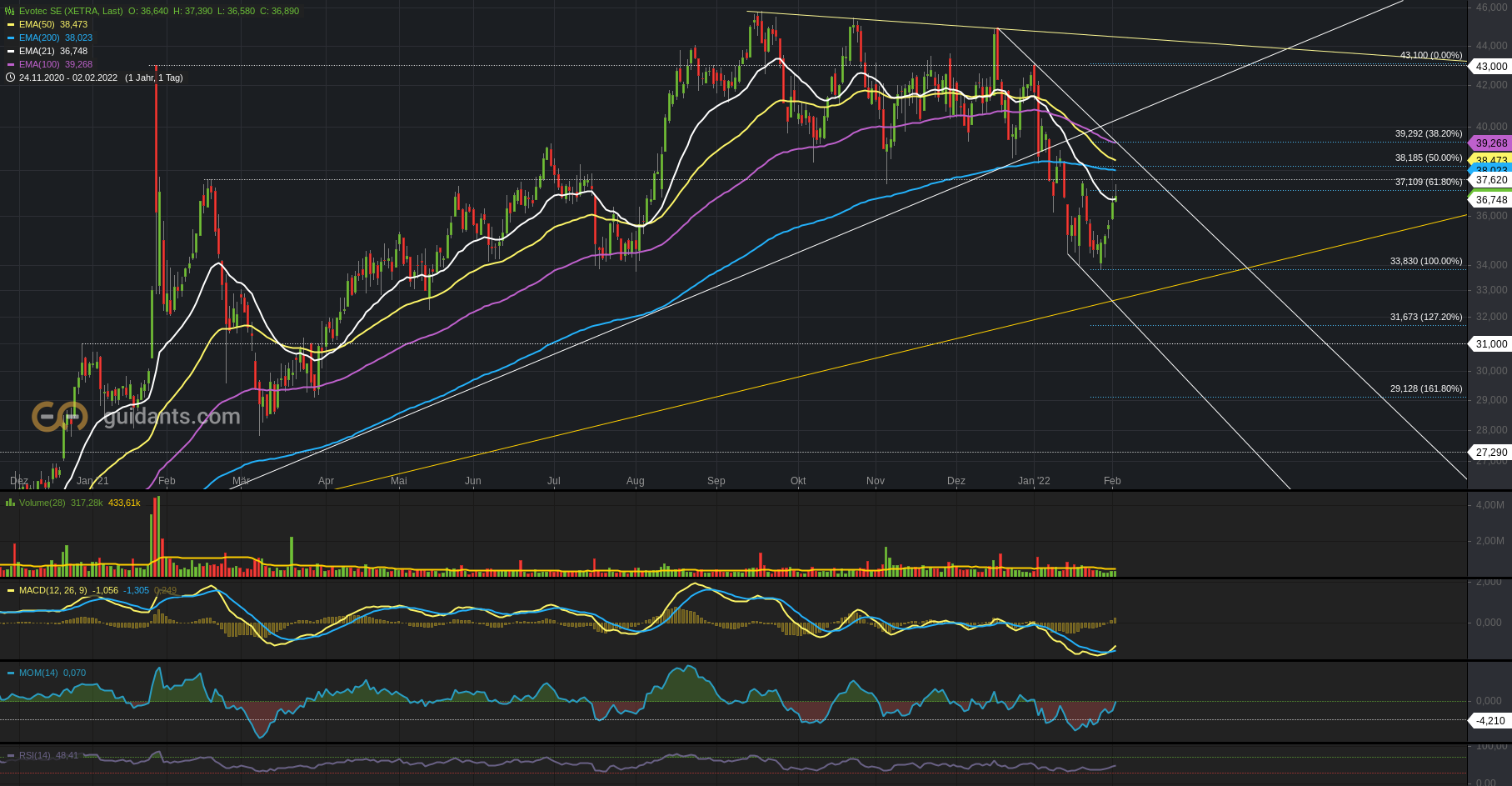Image resolution: width=1512 pixels, height=786 pixels.
Task: Click the highlighted 39,268 price tag on right axis
Action: (1490, 143)
